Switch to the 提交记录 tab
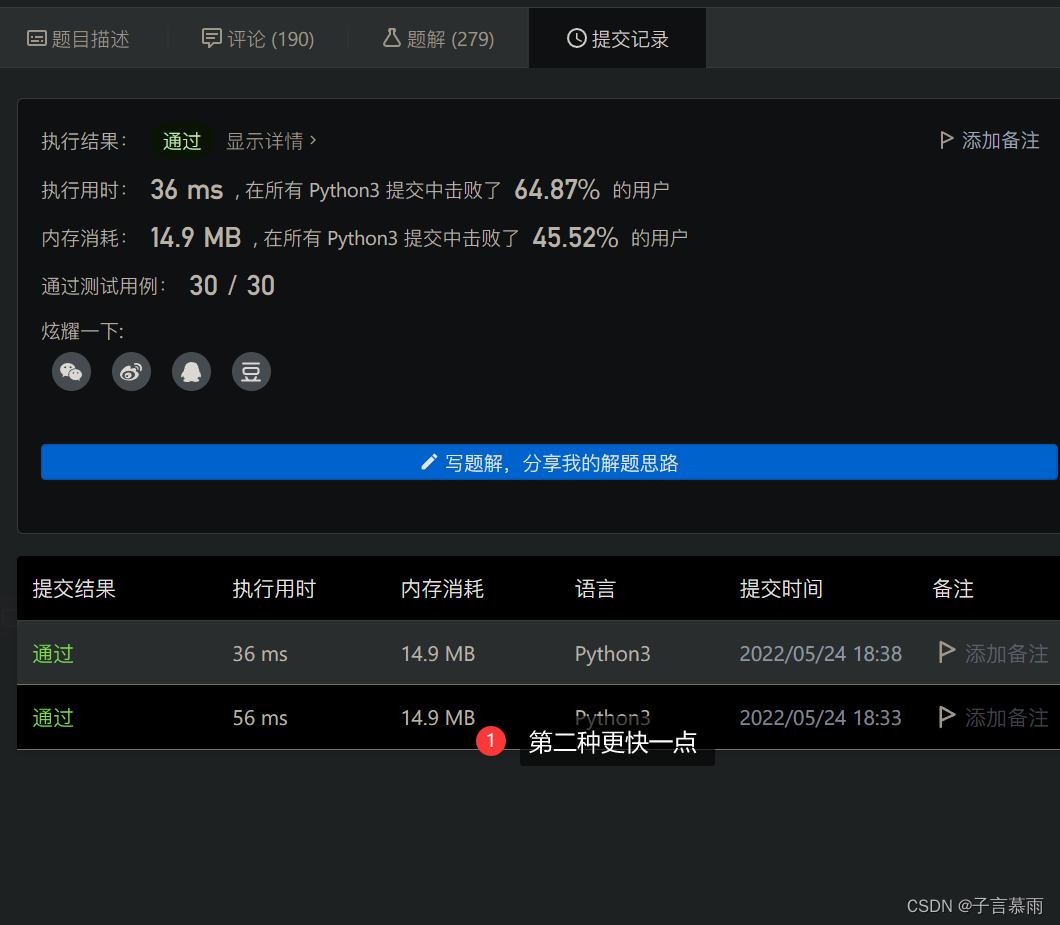The image size is (1060, 925). (x=617, y=39)
